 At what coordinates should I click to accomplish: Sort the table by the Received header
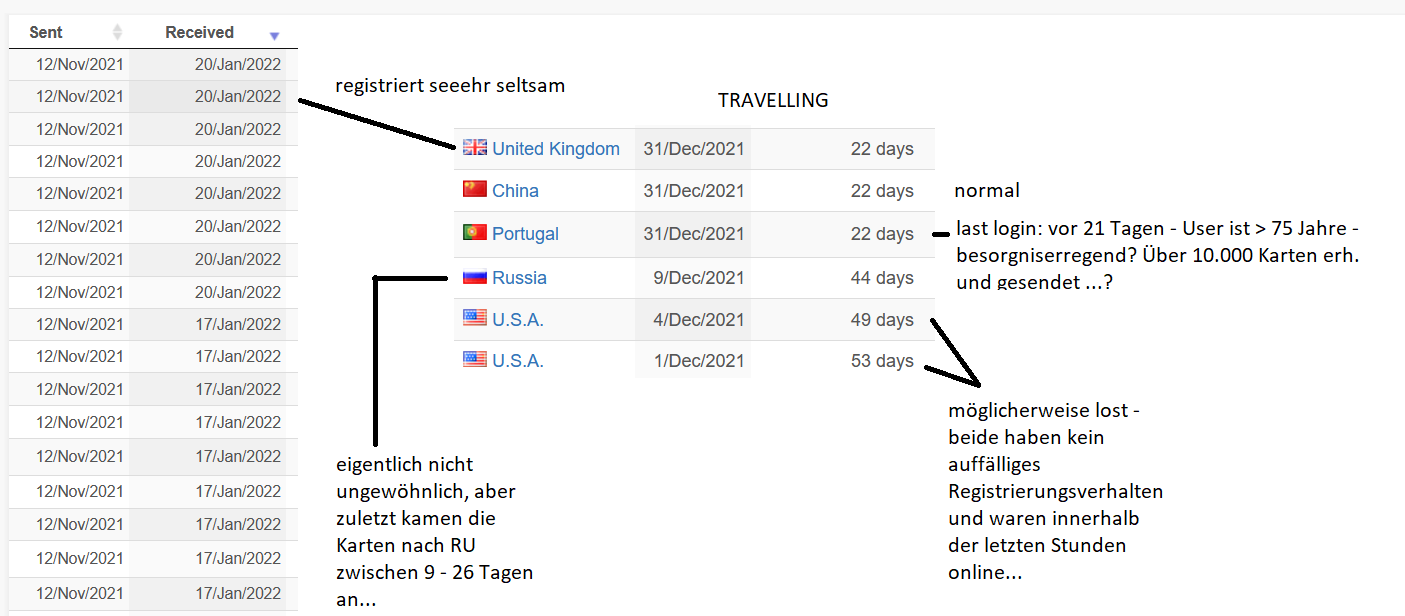(200, 33)
